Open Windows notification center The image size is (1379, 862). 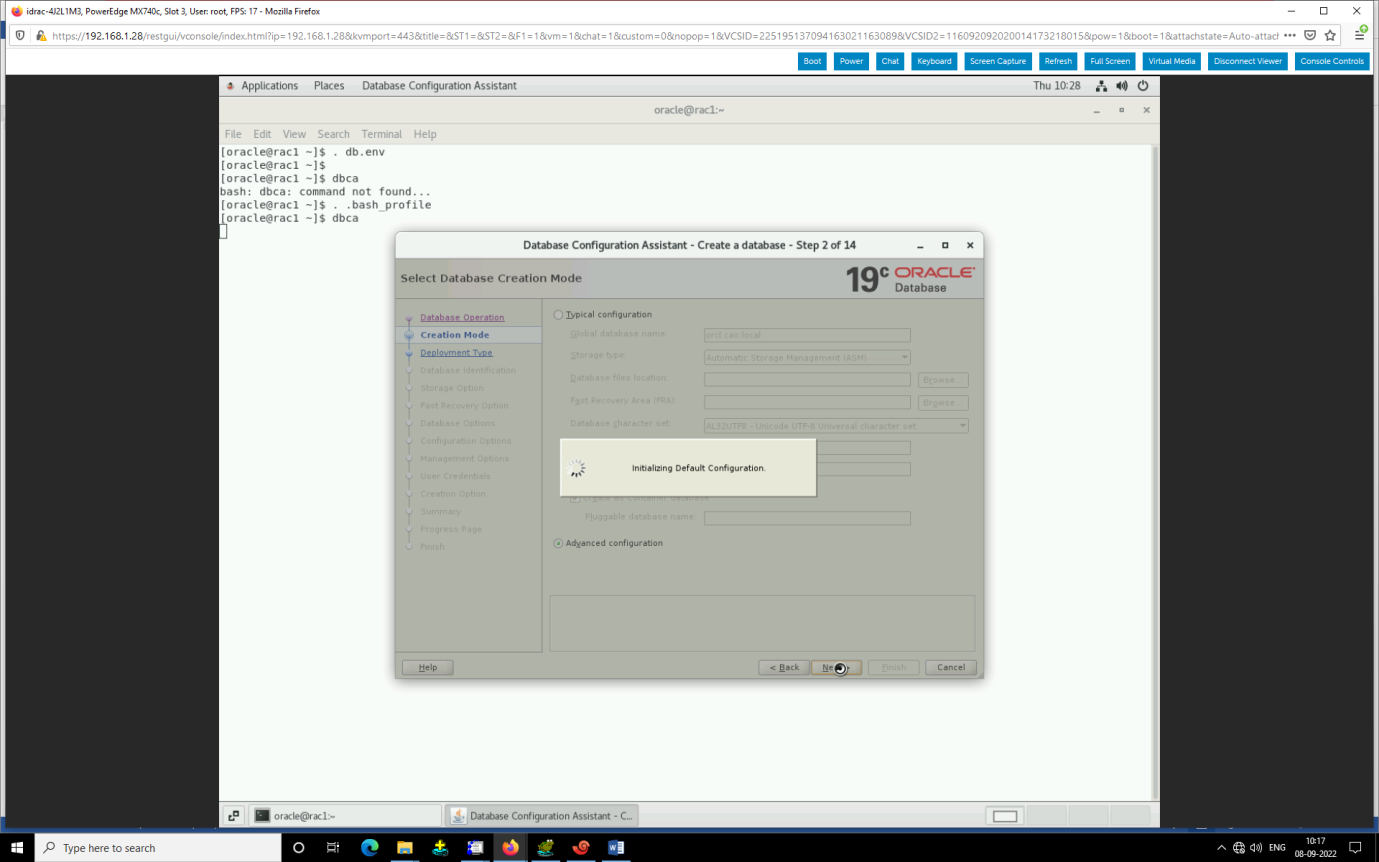tap(1356, 848)
